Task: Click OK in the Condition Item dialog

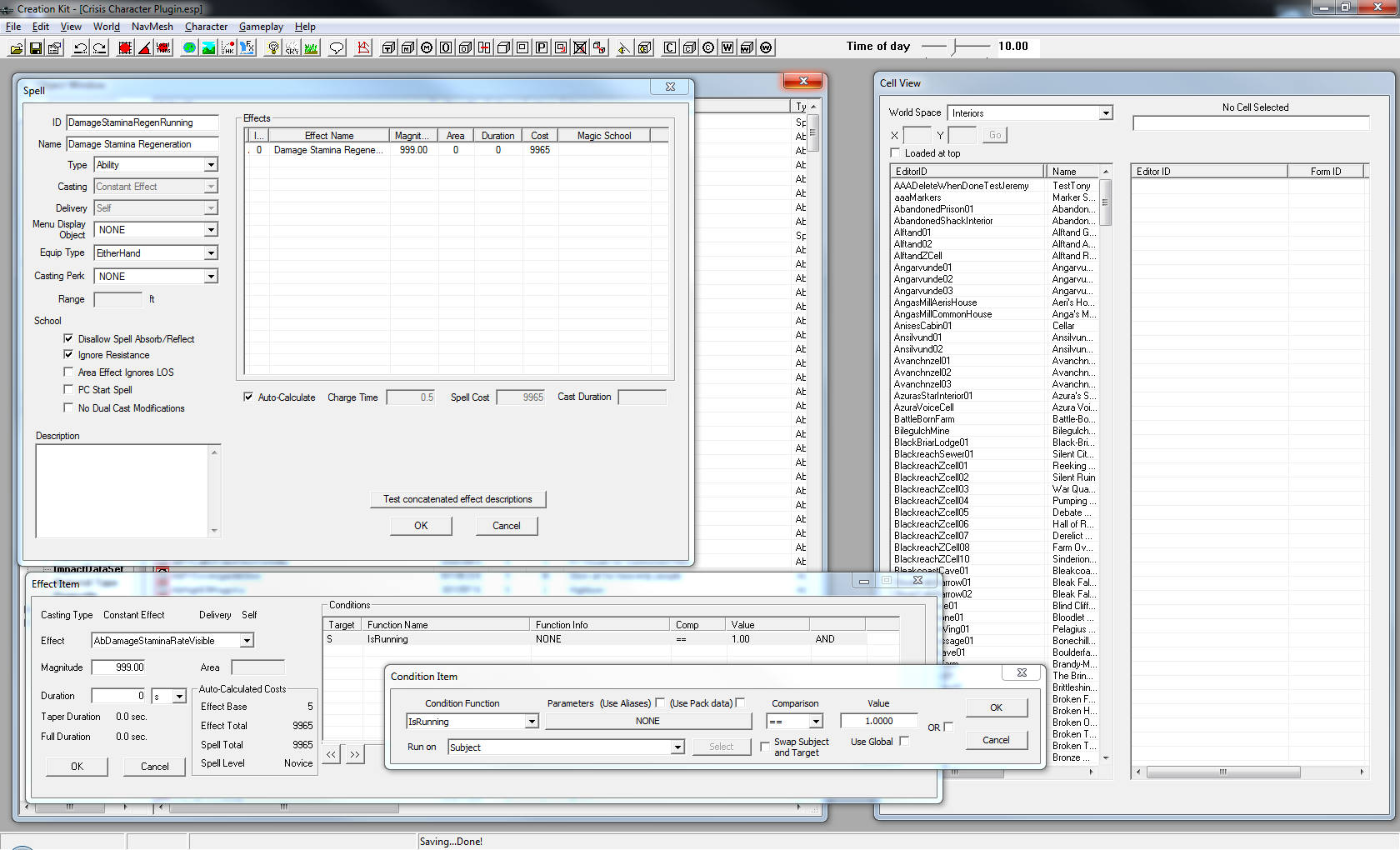Action: pyautogui.click(x=996, y=707)
